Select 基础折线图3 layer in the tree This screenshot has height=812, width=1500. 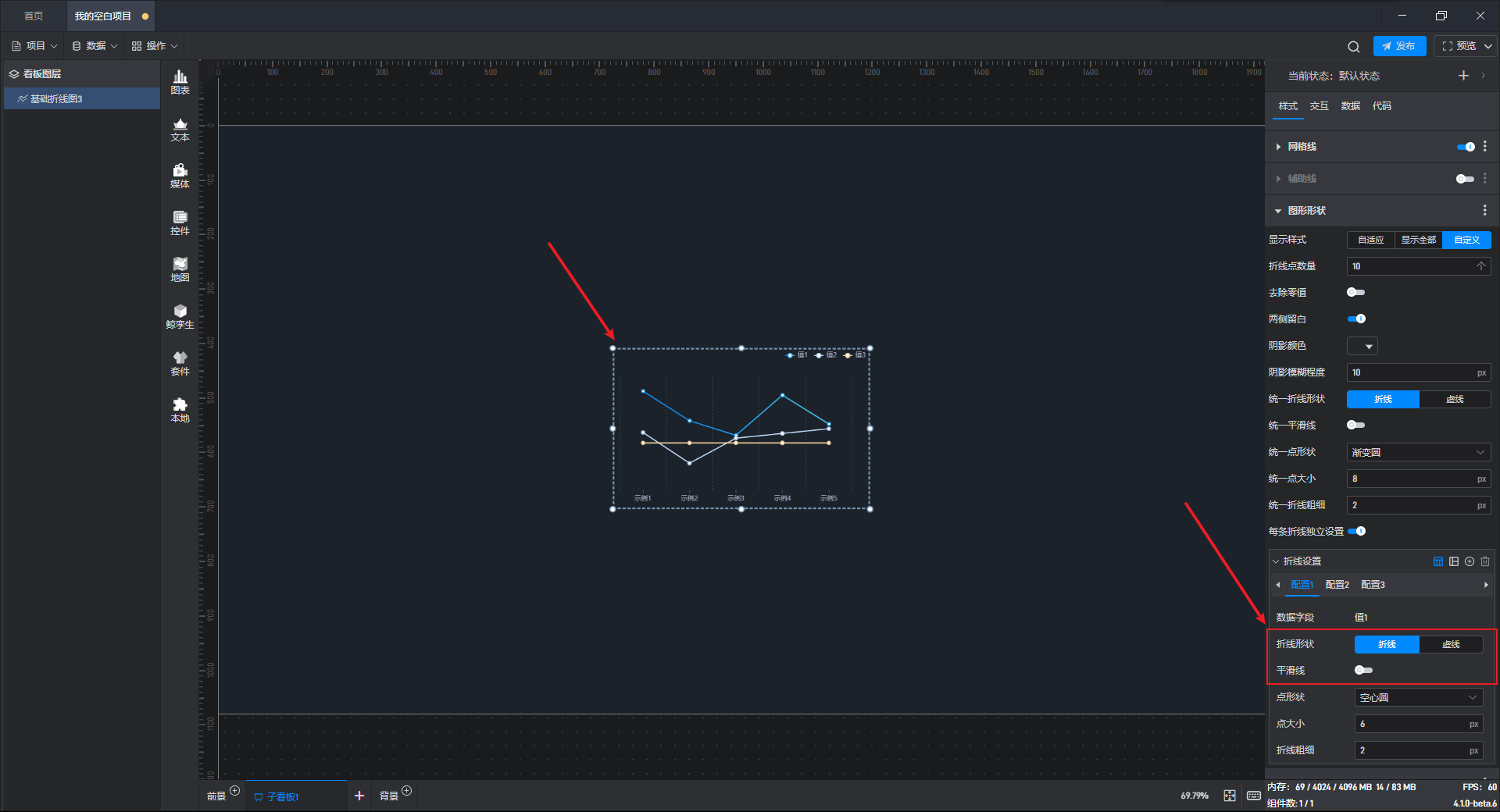pyautogui.click(x=82, y=98)
